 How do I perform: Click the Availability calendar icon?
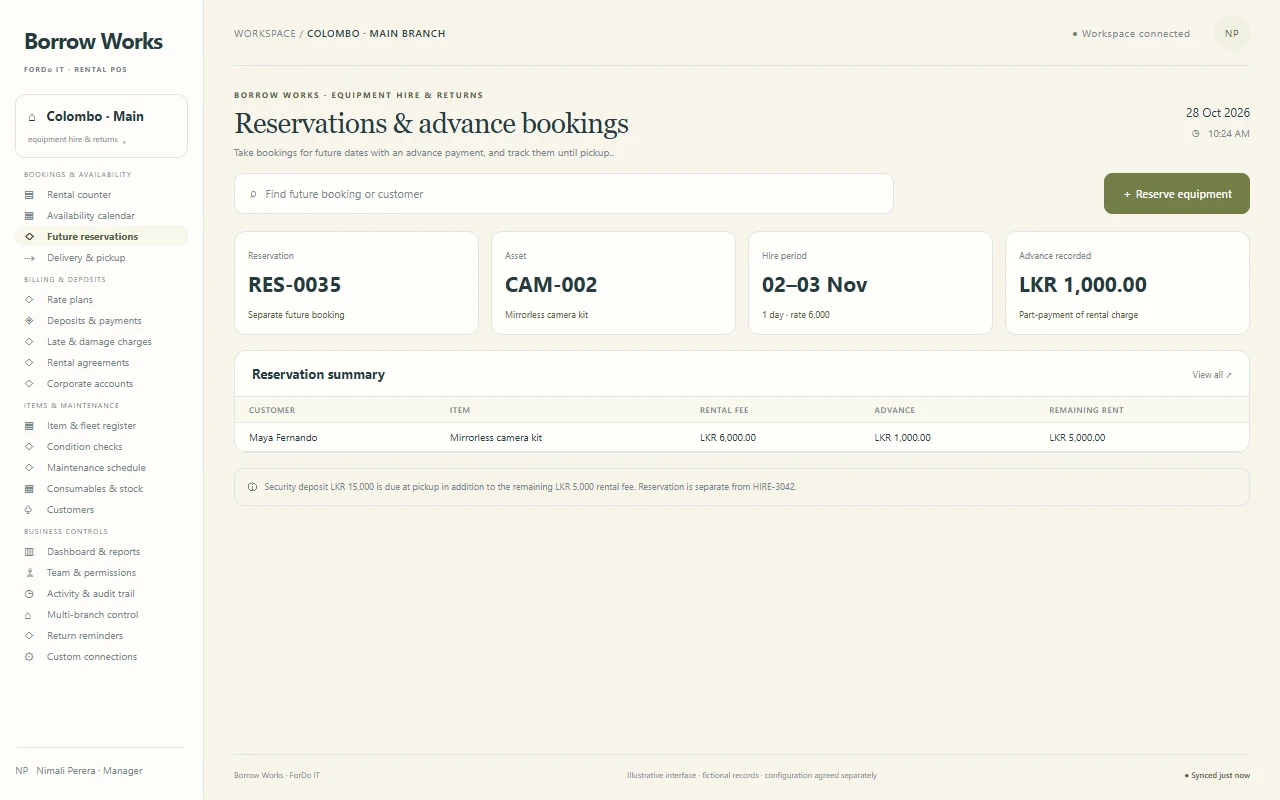(29, 216)
